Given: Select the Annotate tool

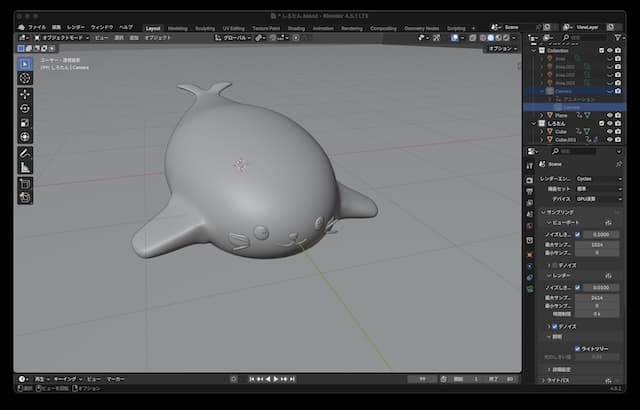Looking at the screenshot, I should coord(25,153).
